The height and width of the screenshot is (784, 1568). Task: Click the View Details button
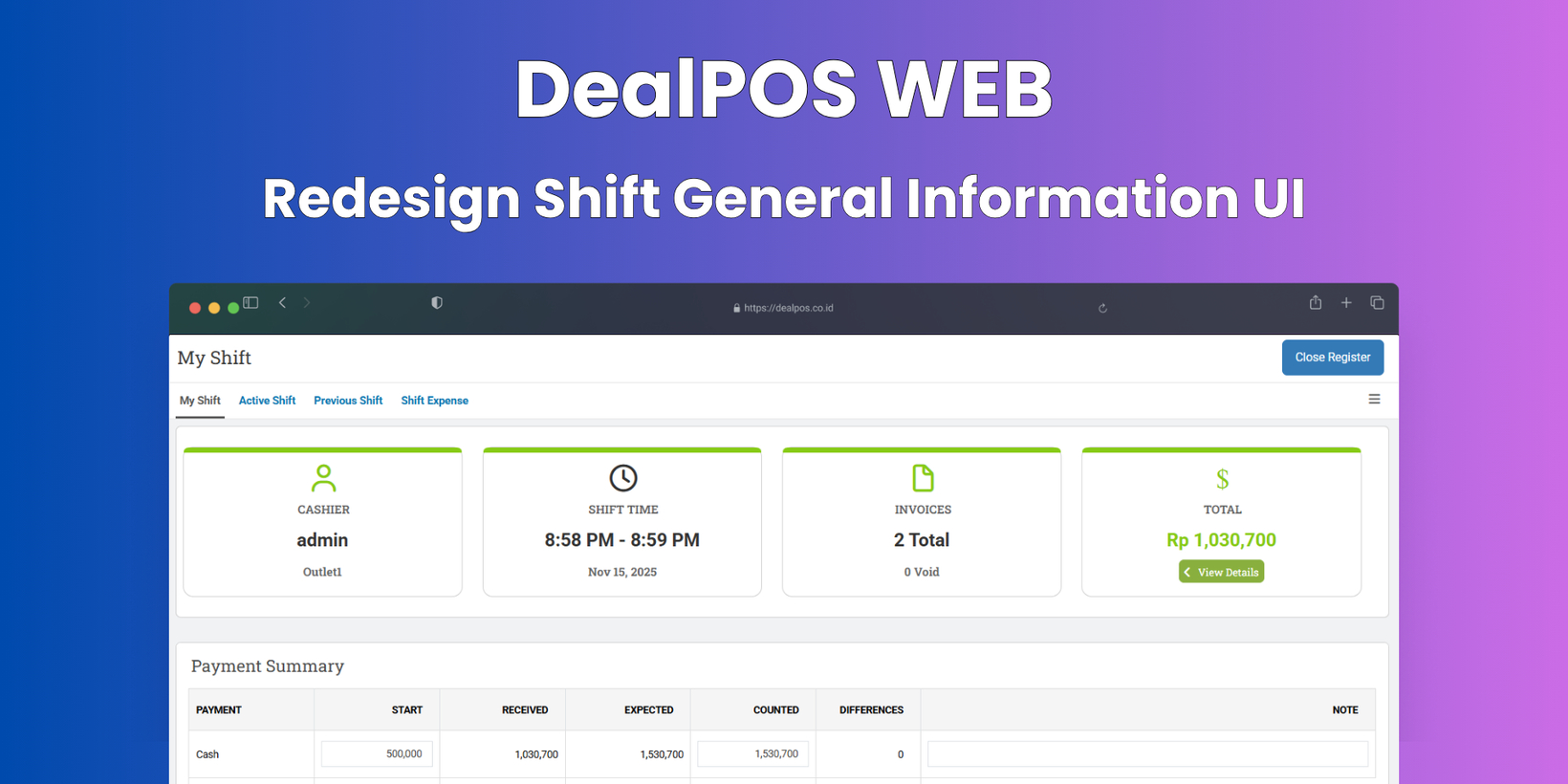pyautogui.click(x=1221, y=572)
